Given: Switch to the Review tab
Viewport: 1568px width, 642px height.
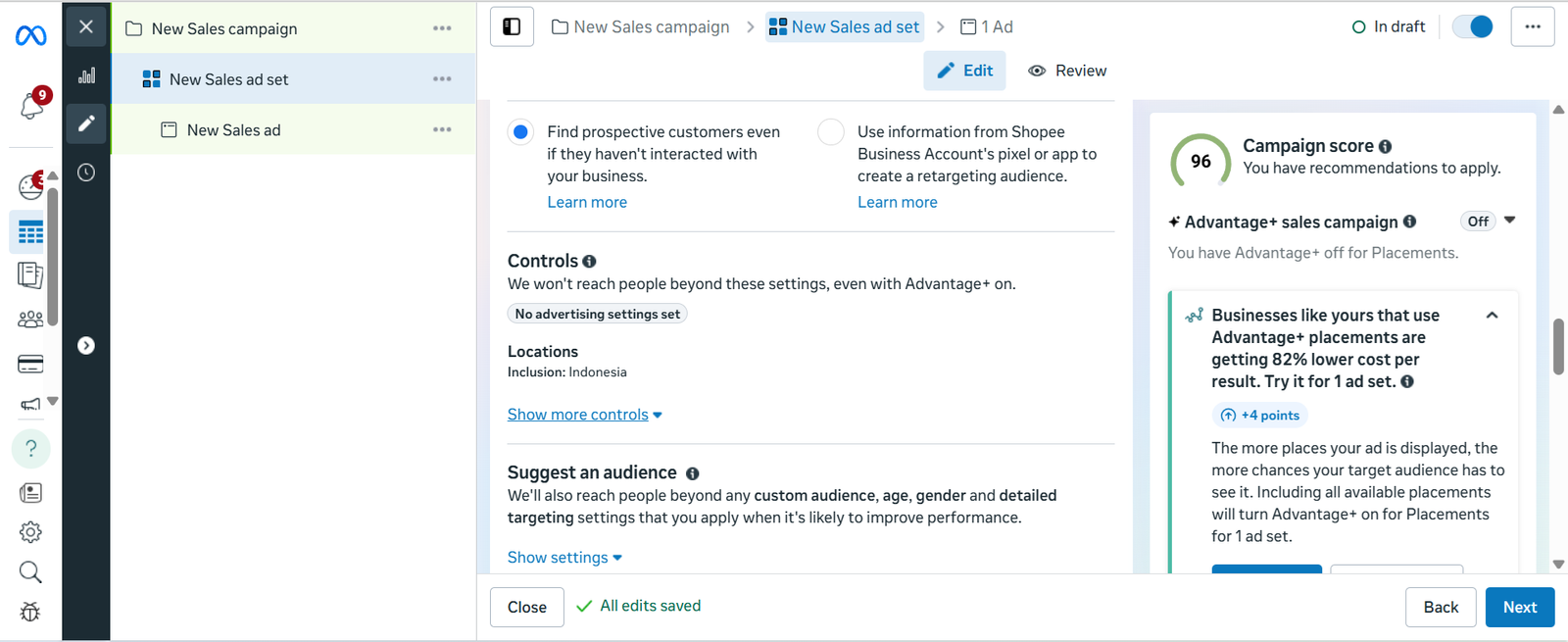Looking at the screenshot, I should (1067, 71).
